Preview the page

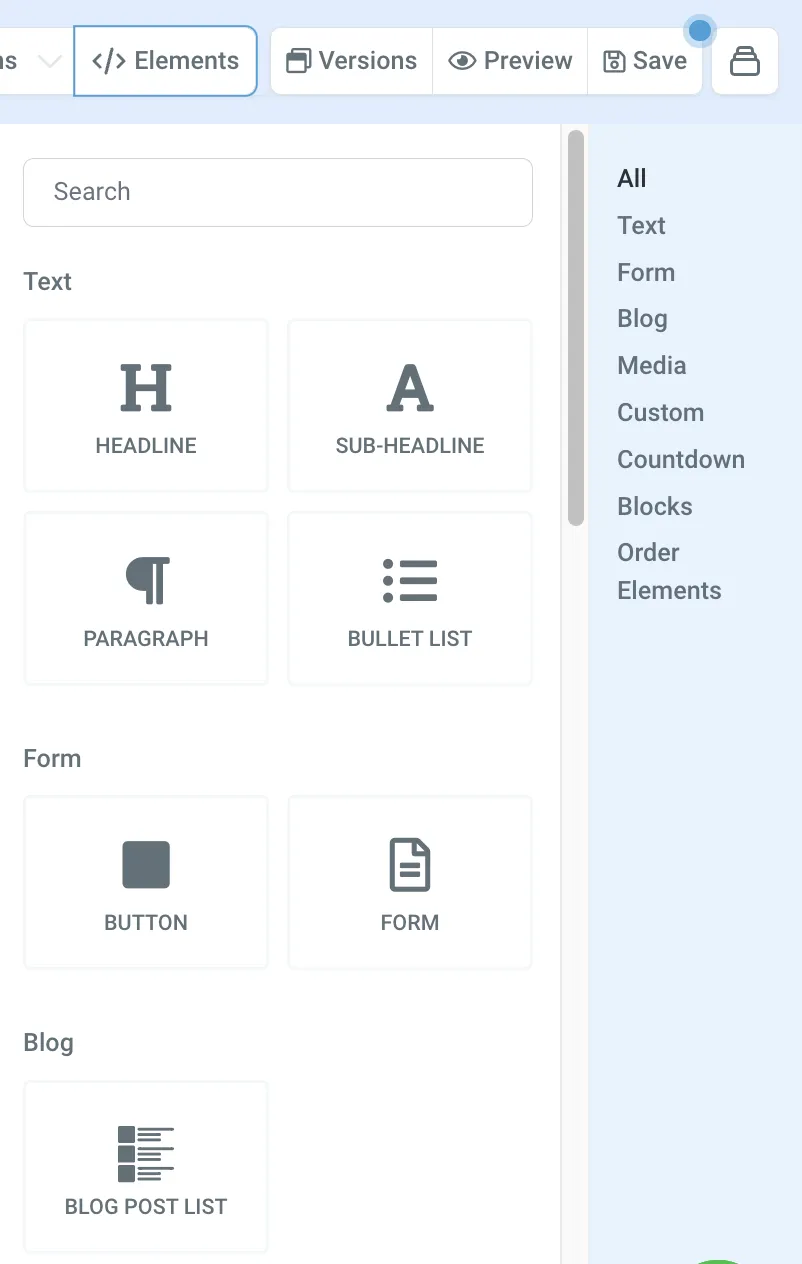click(x=510, y=61)
